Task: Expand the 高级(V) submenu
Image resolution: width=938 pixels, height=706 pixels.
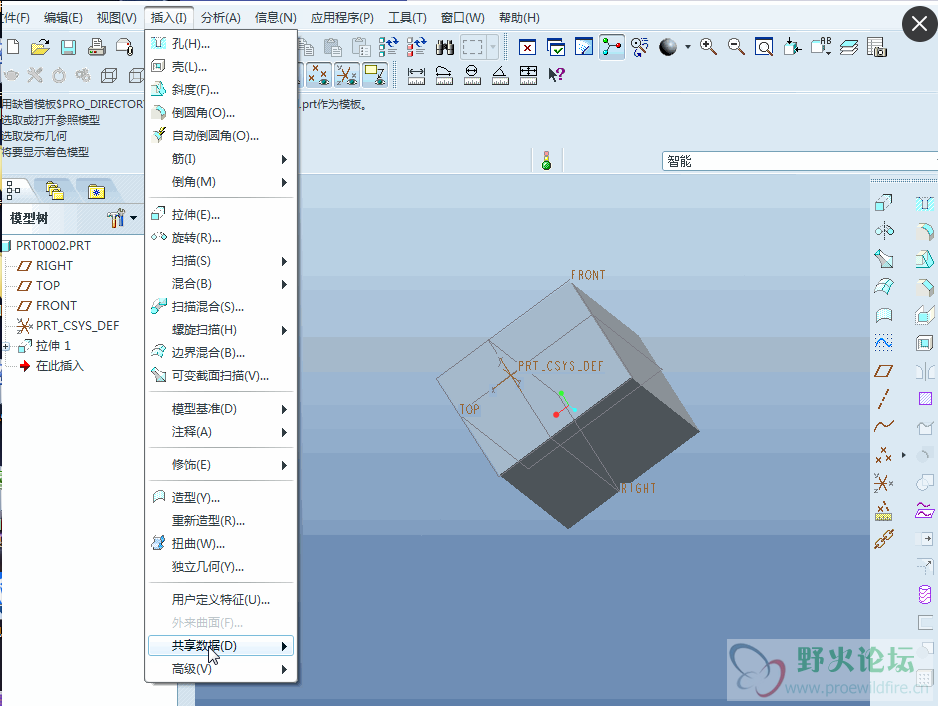Action: 221,669
